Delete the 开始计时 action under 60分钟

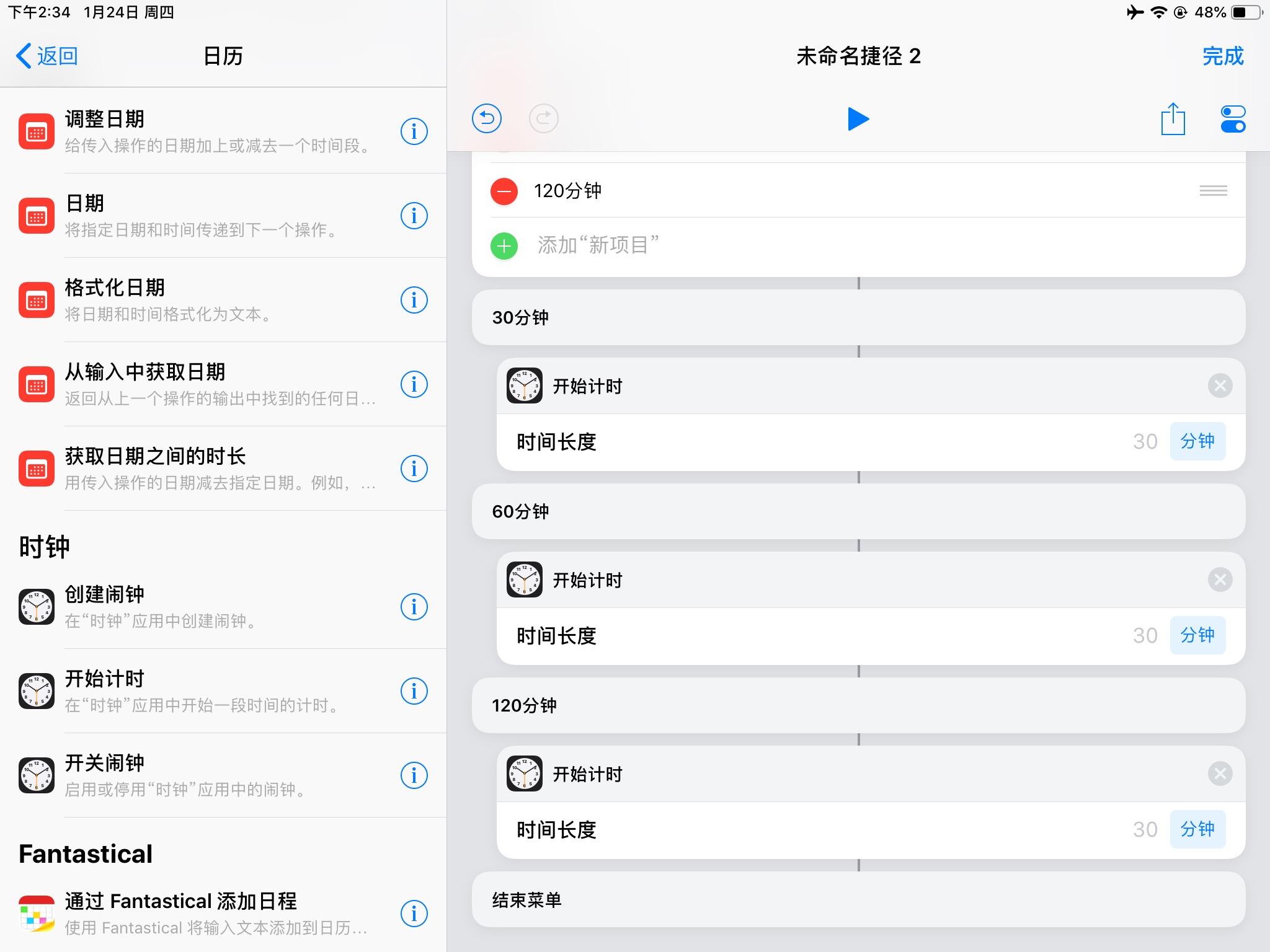coord(1220,580)
